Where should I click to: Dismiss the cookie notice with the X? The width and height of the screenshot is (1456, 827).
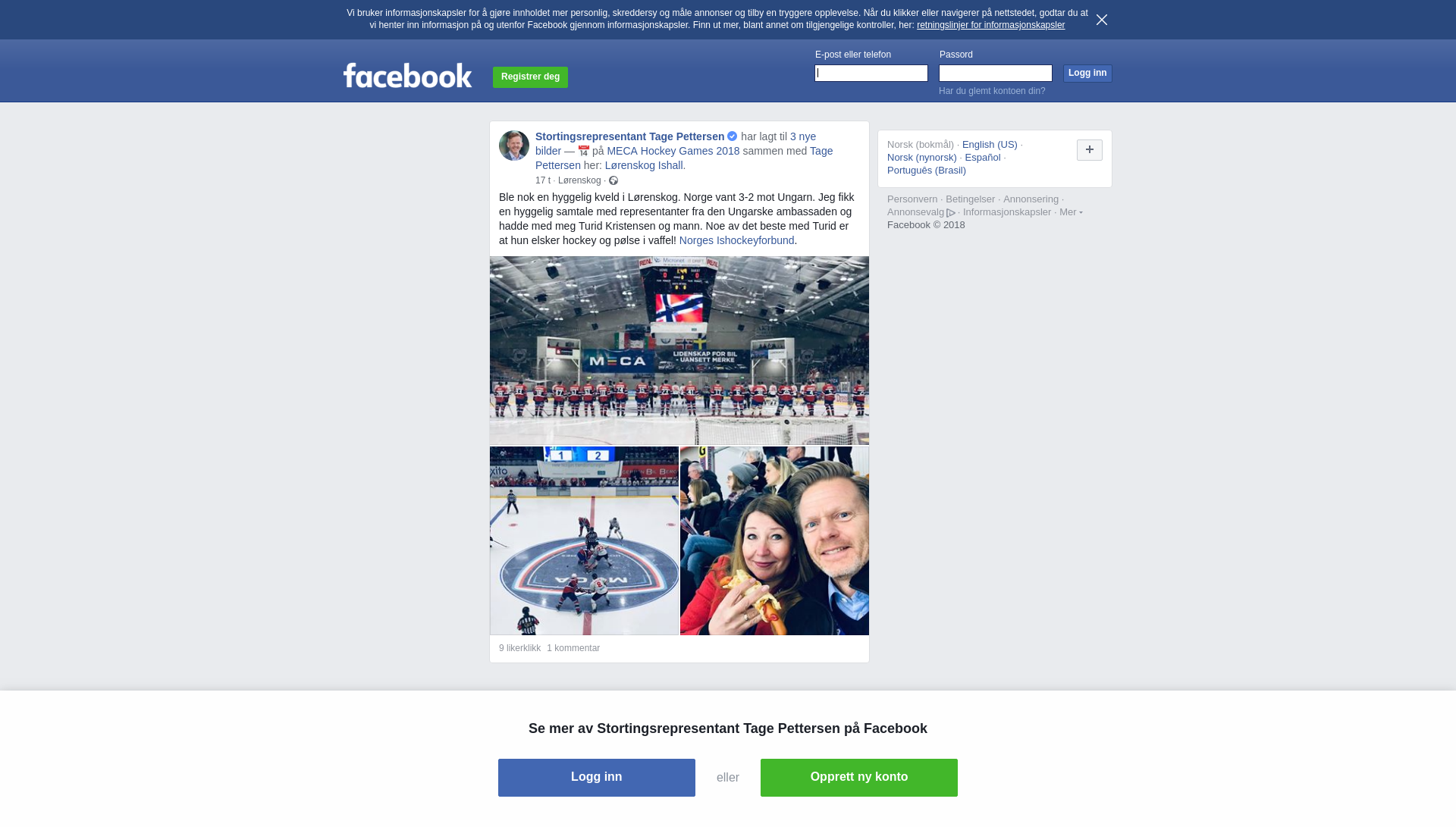(x=1102, y=20)
